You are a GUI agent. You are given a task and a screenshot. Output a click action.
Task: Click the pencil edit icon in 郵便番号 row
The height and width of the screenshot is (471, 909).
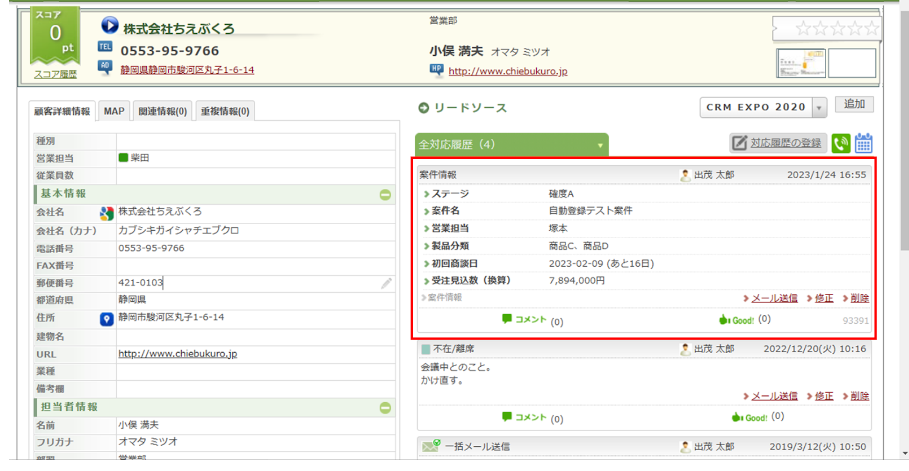click(x=386, y=283)
